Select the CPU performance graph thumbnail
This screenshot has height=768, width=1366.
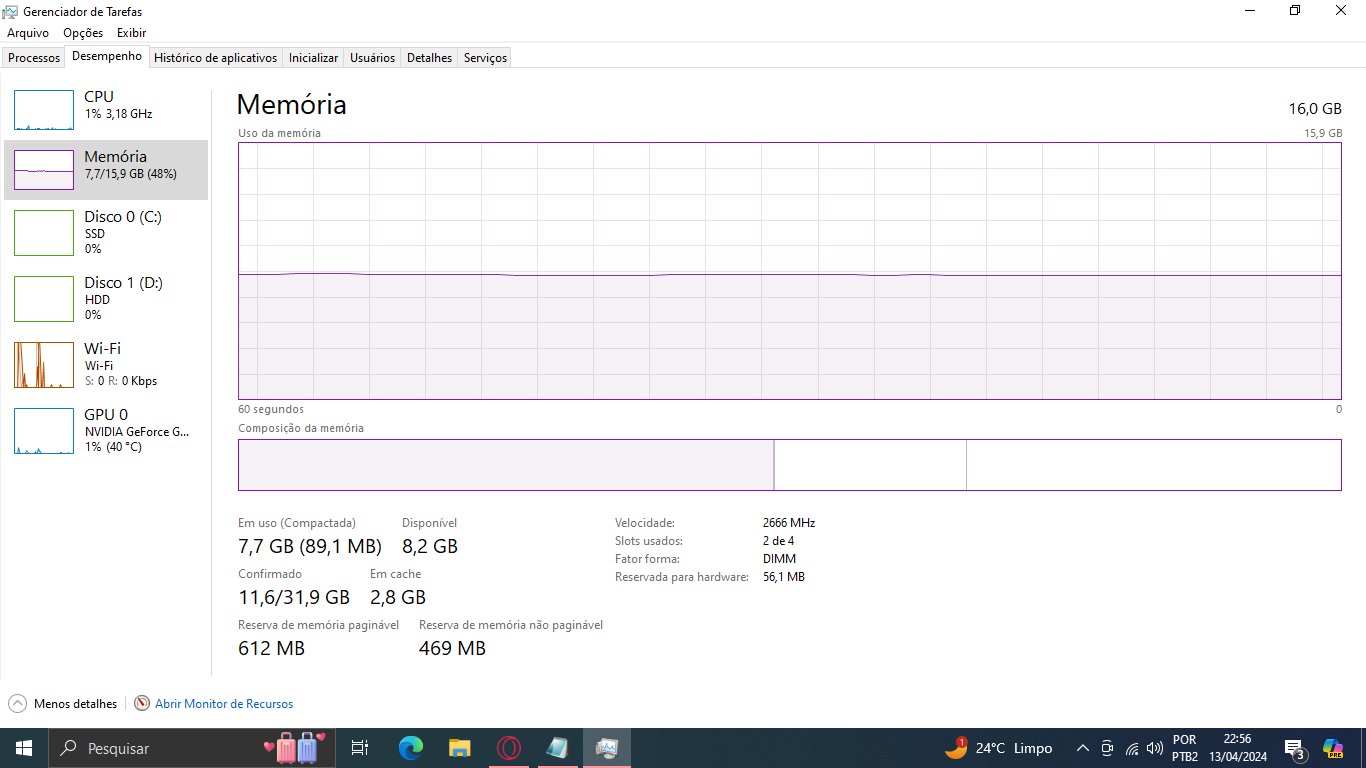coord(44,110)
